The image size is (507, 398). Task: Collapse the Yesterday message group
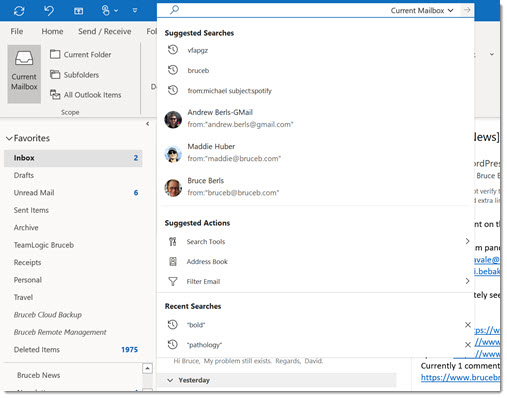pos(170,380)
